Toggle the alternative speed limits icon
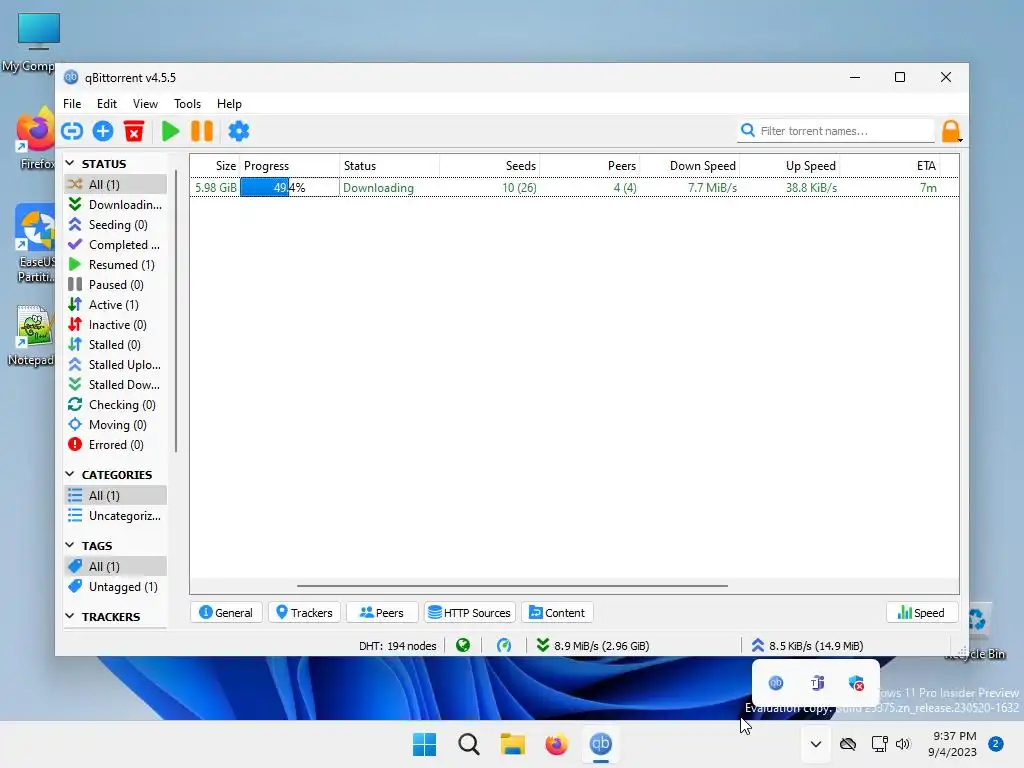 click(x=504, y=645)
